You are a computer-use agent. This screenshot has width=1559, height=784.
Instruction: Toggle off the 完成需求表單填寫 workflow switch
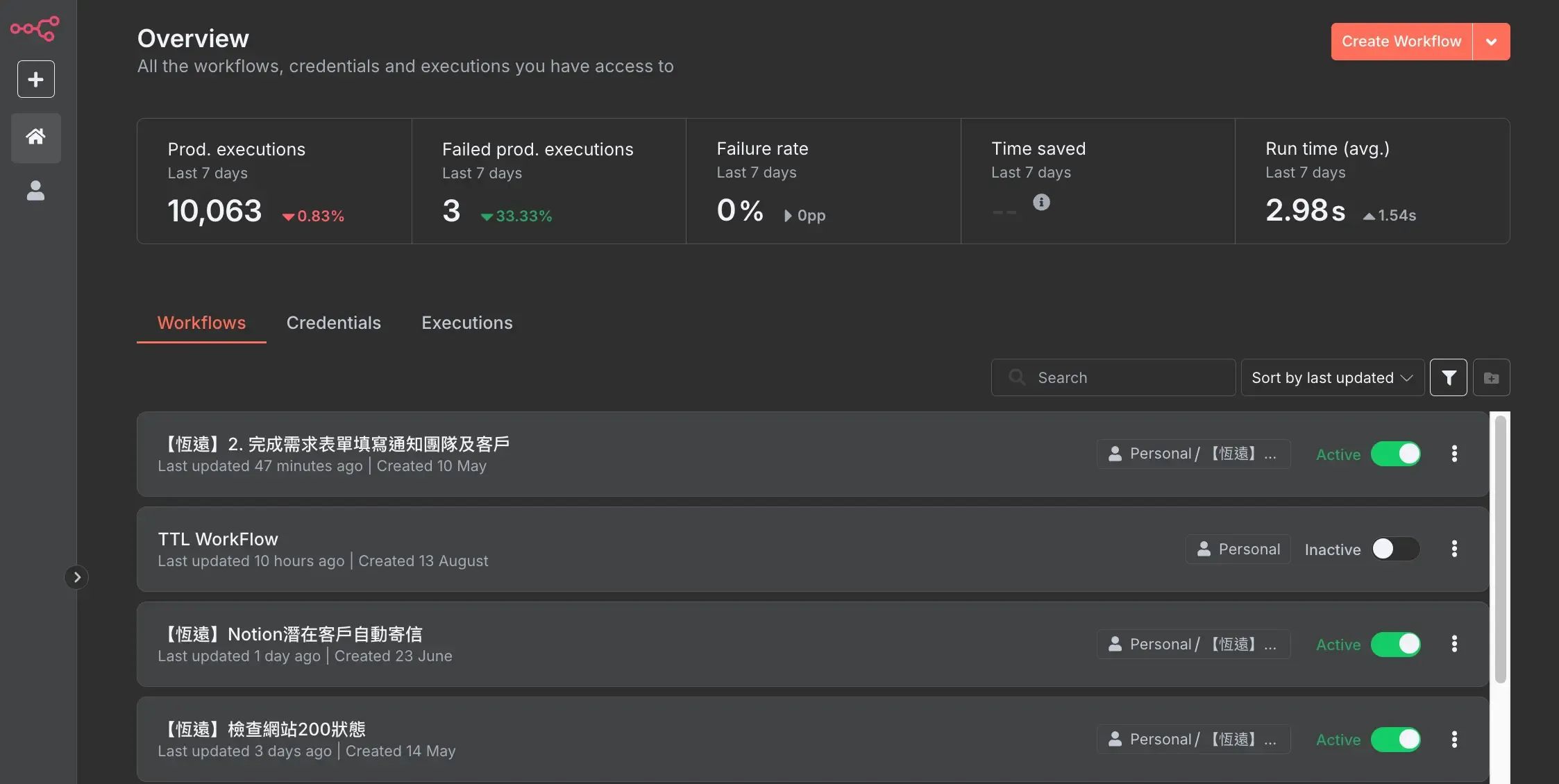pyautogui.click(x=1395, y=454)
